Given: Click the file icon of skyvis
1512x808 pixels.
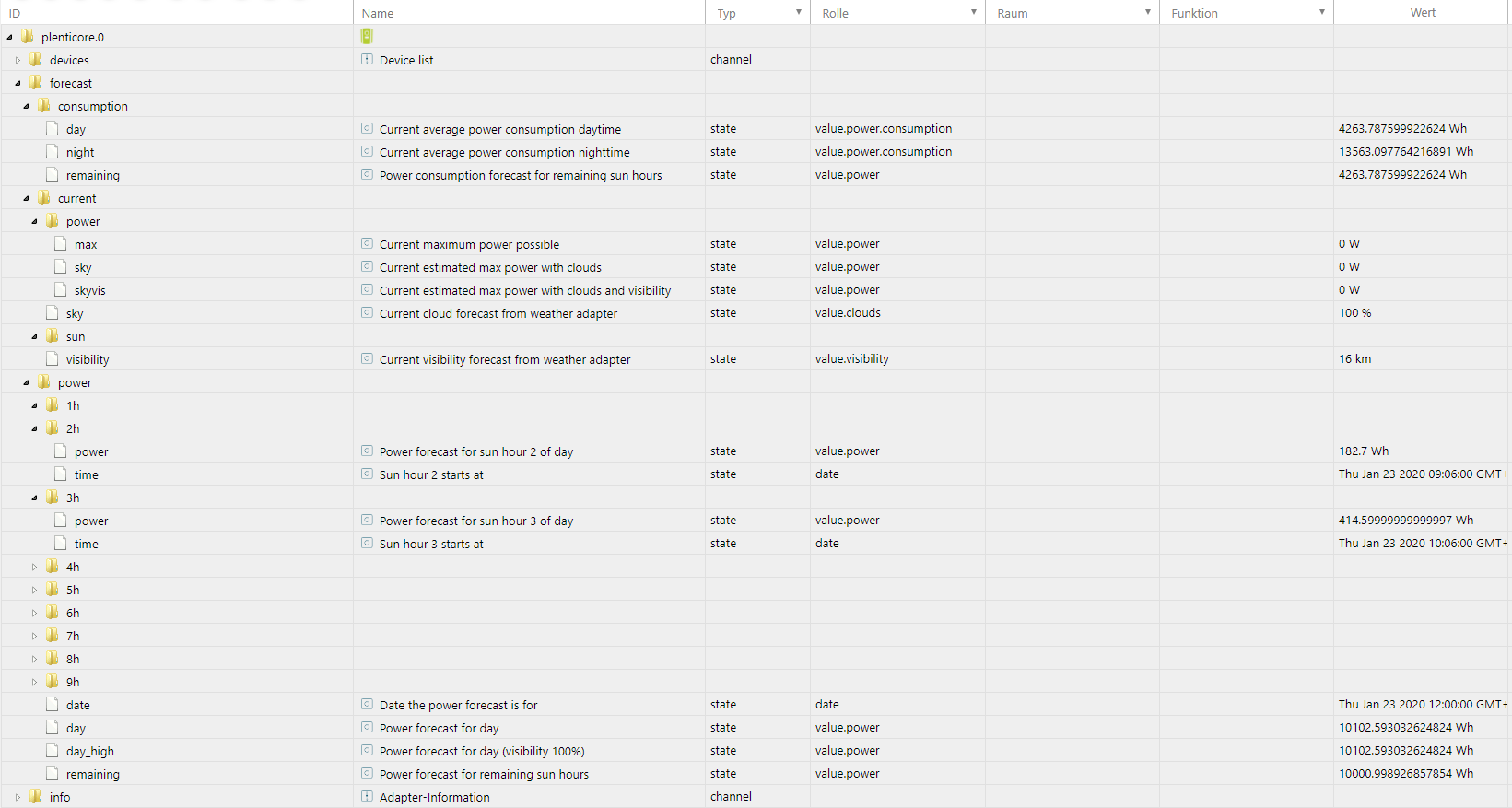Looking at the screenshot, I should click(61, 289).
